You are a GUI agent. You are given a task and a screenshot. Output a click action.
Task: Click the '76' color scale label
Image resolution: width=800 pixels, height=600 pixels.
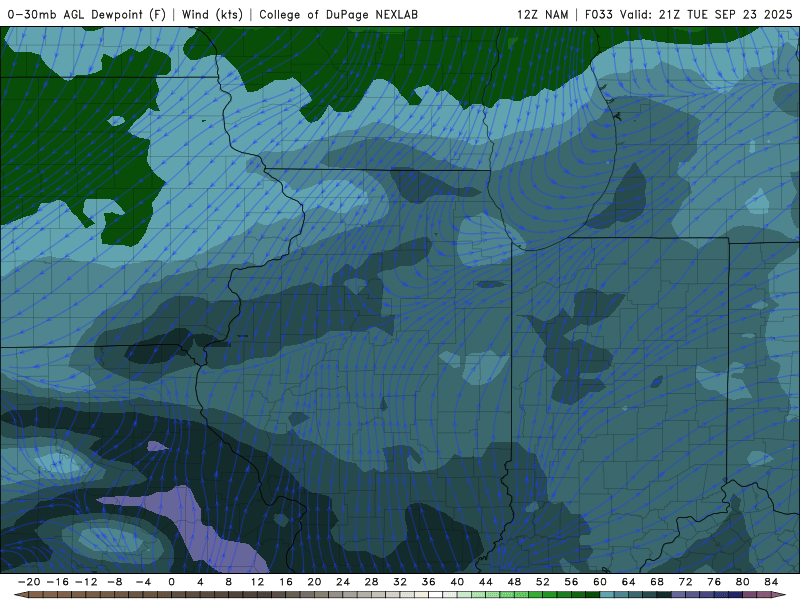714,582
